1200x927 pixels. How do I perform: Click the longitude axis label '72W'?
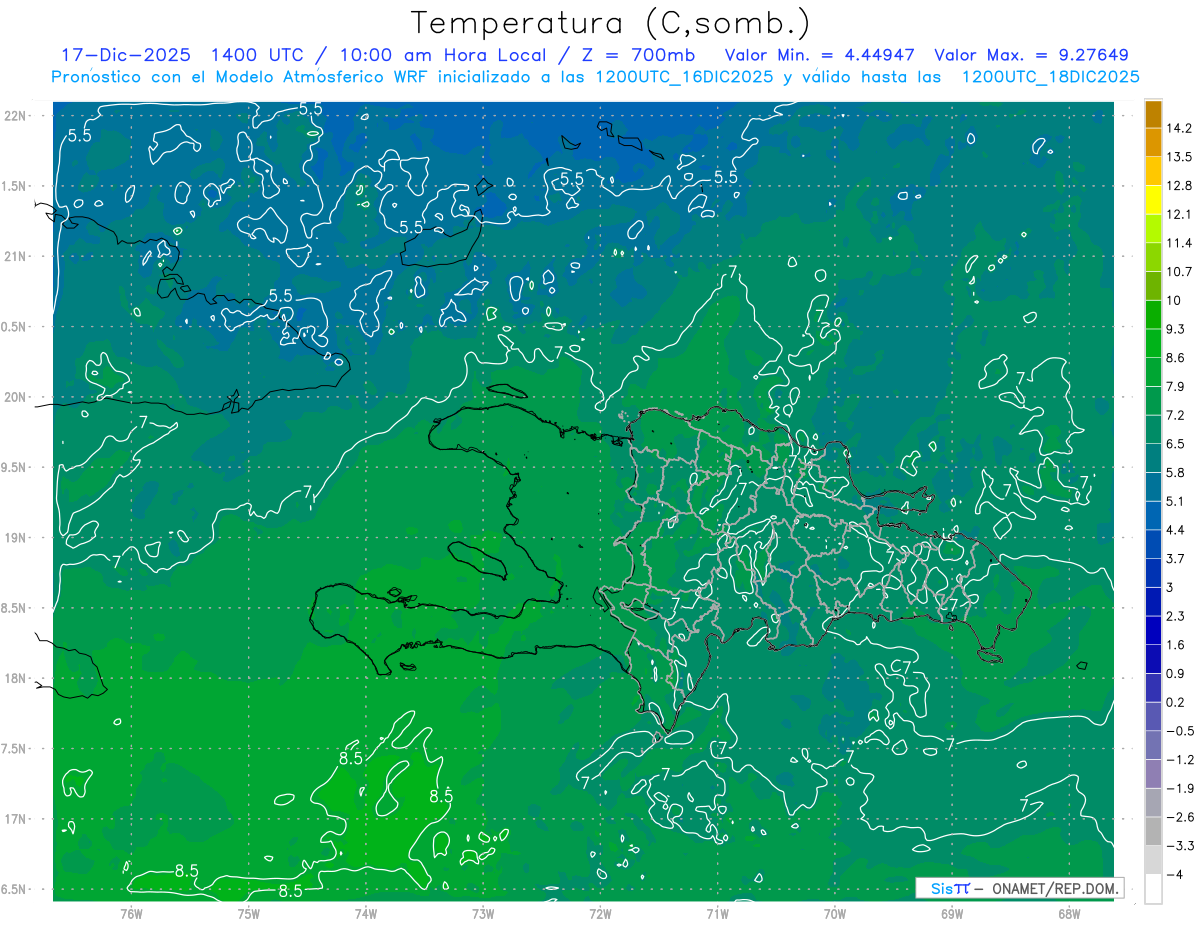coord(600,913)
